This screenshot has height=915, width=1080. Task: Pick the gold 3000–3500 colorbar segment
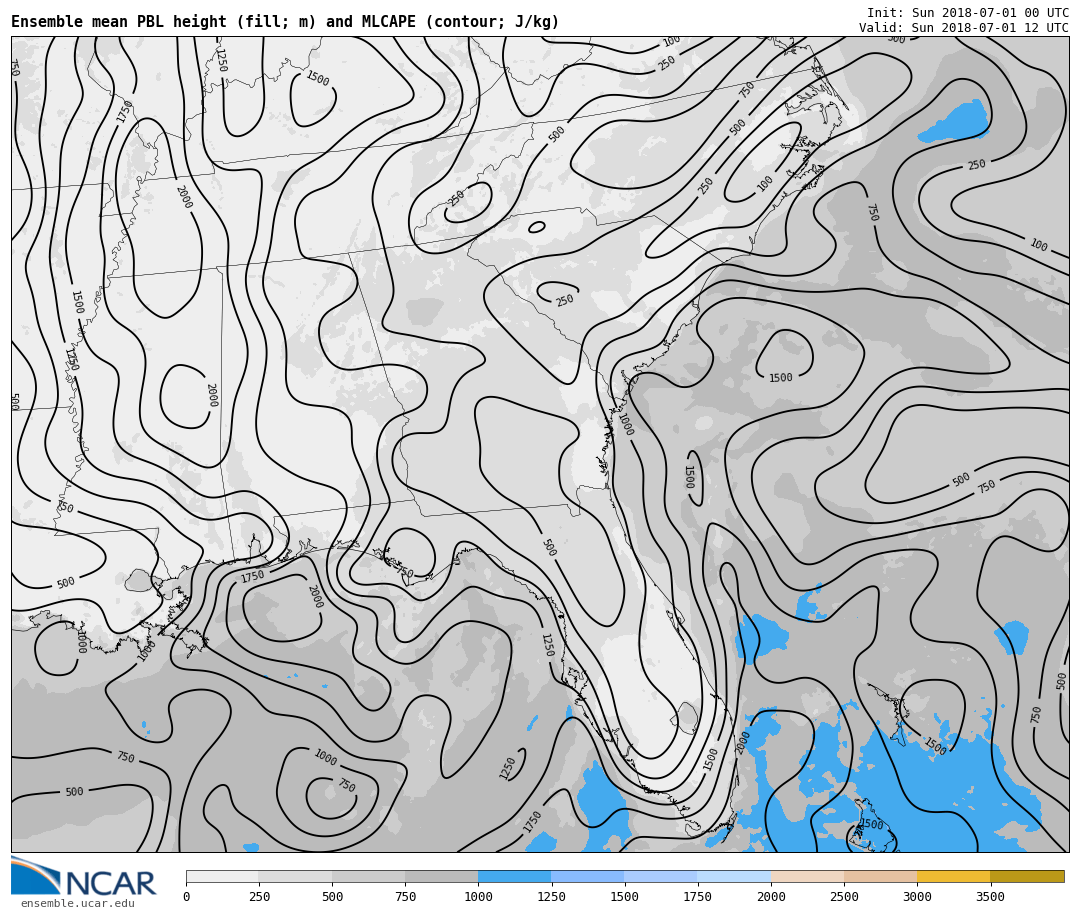click(x=953, y=876)
